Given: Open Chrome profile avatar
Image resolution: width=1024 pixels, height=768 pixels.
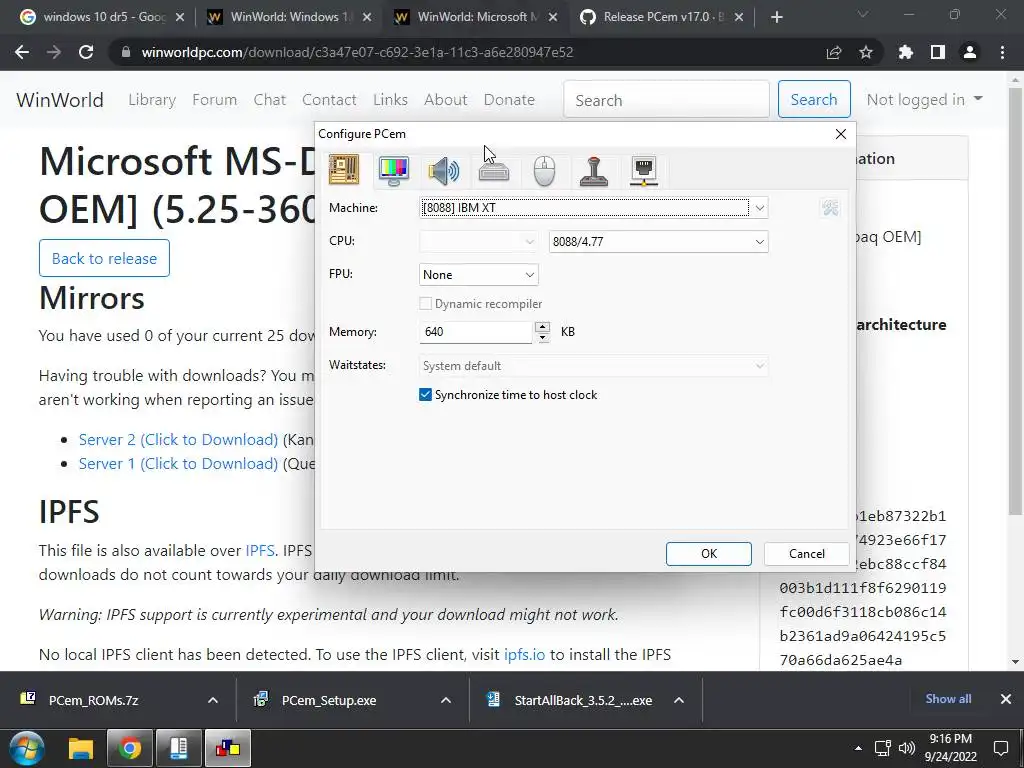Looking at the screenshot, I should [970, 52].
